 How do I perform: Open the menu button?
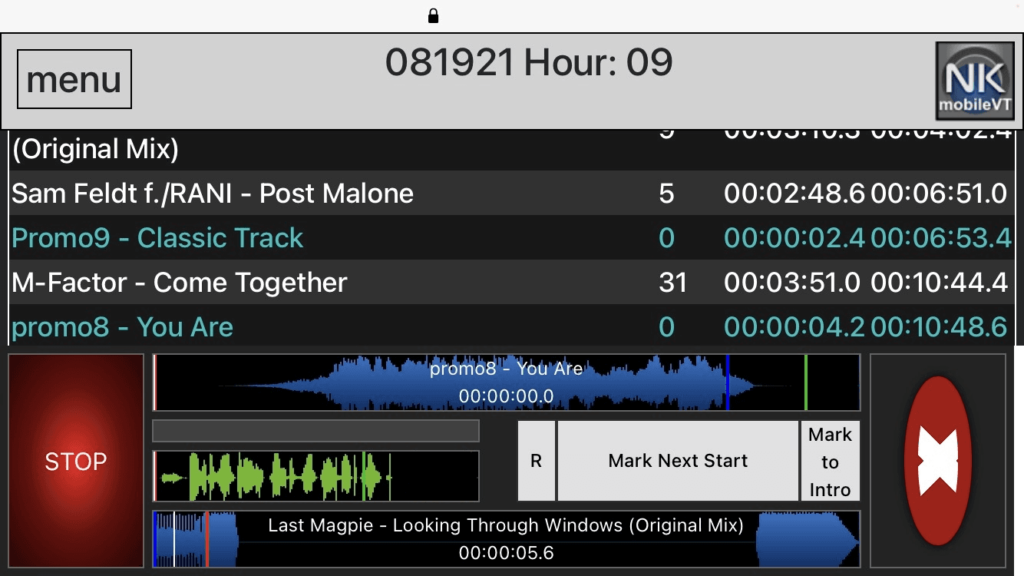coord(74,79)
